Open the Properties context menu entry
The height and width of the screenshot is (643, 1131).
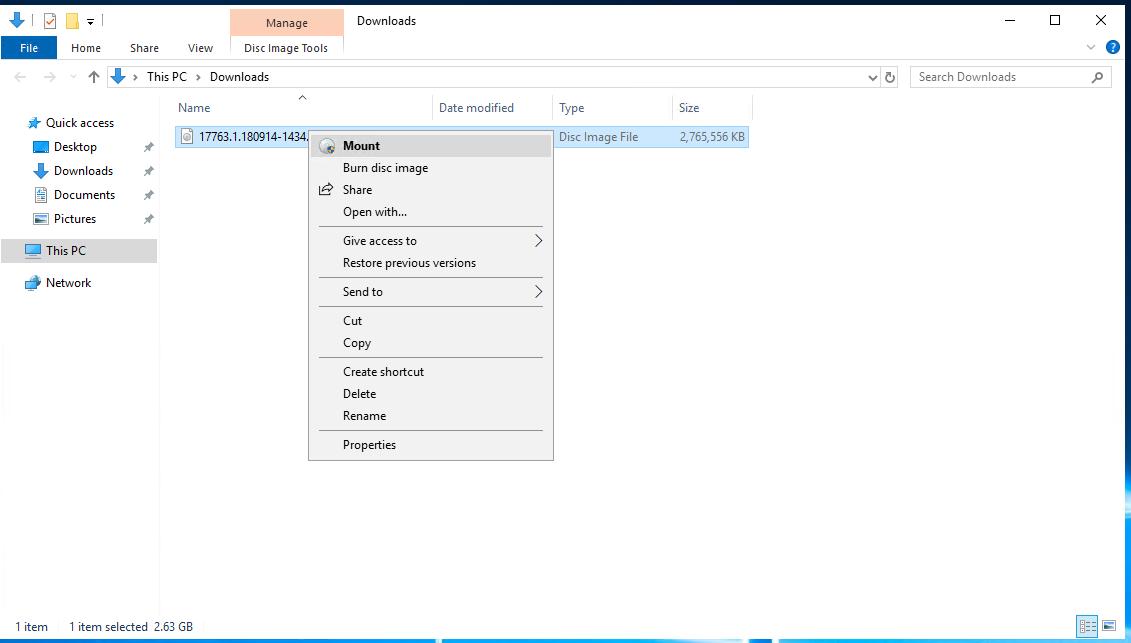(369, 445)
